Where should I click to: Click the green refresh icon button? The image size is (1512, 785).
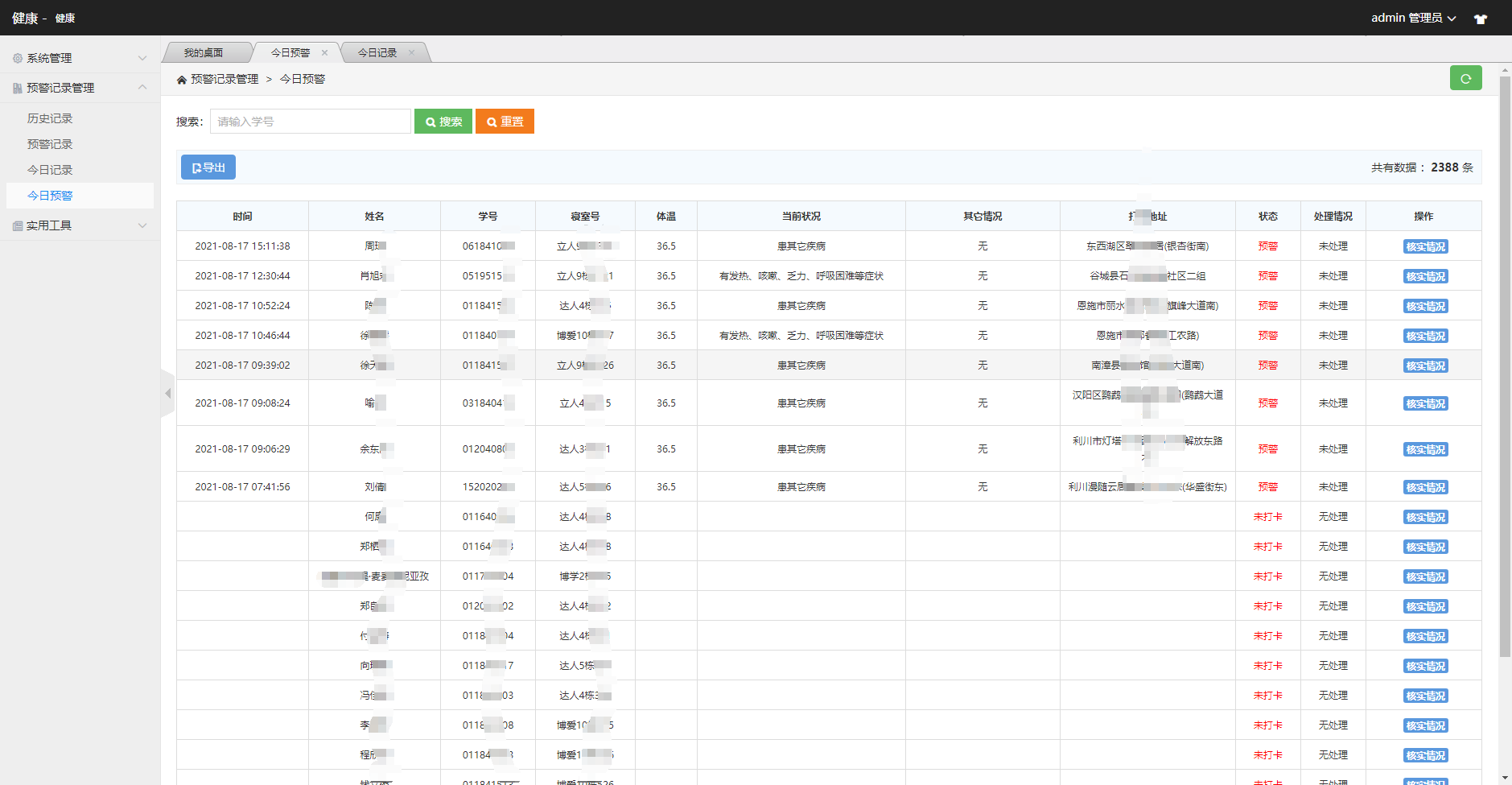[x=1465, y=78]
